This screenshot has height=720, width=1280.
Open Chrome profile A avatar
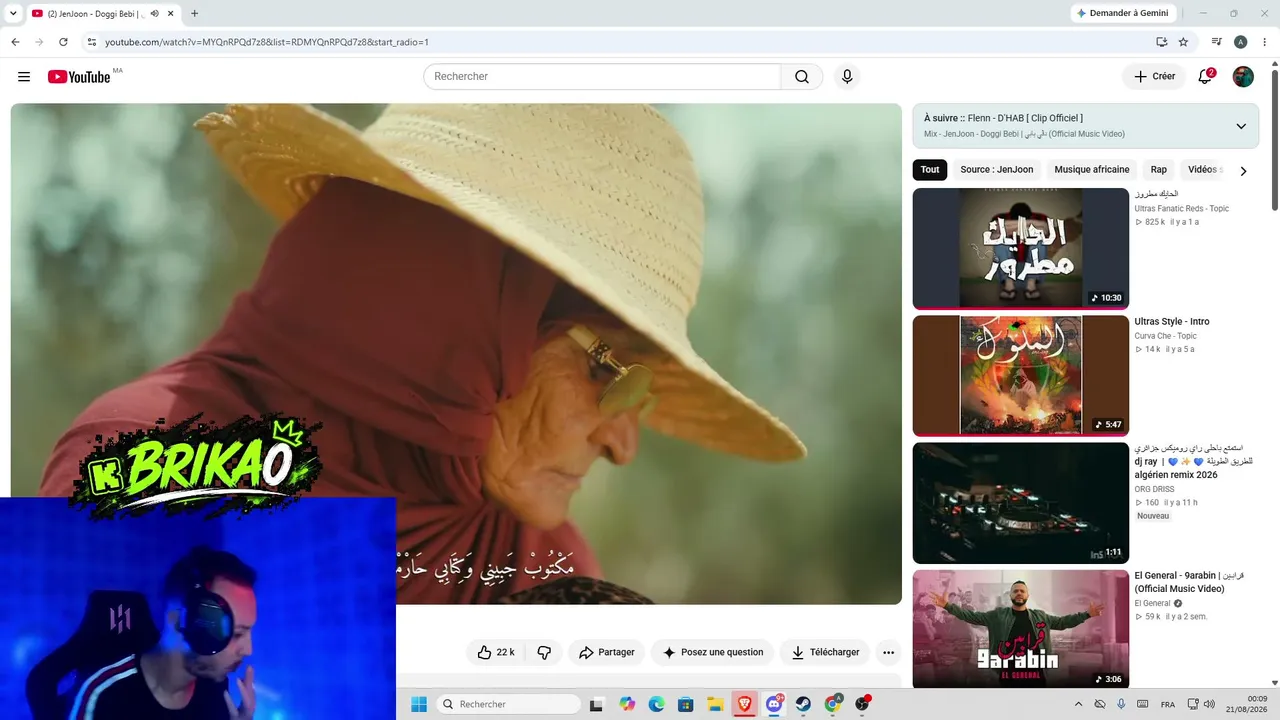click(x=1240, y=42)
